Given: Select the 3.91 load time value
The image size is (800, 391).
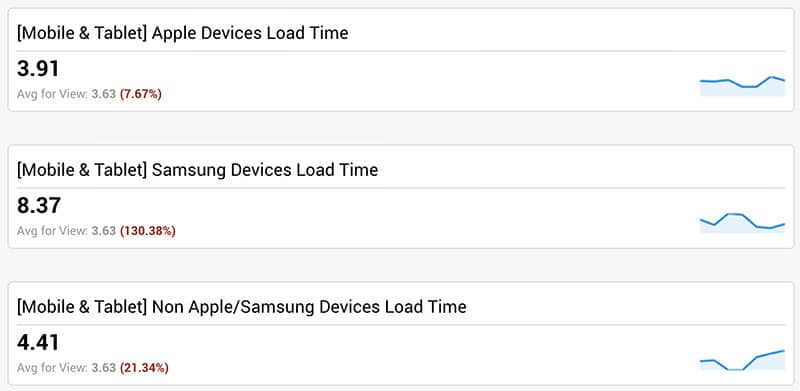Looking at the screenshot, I should click(38, 69).
